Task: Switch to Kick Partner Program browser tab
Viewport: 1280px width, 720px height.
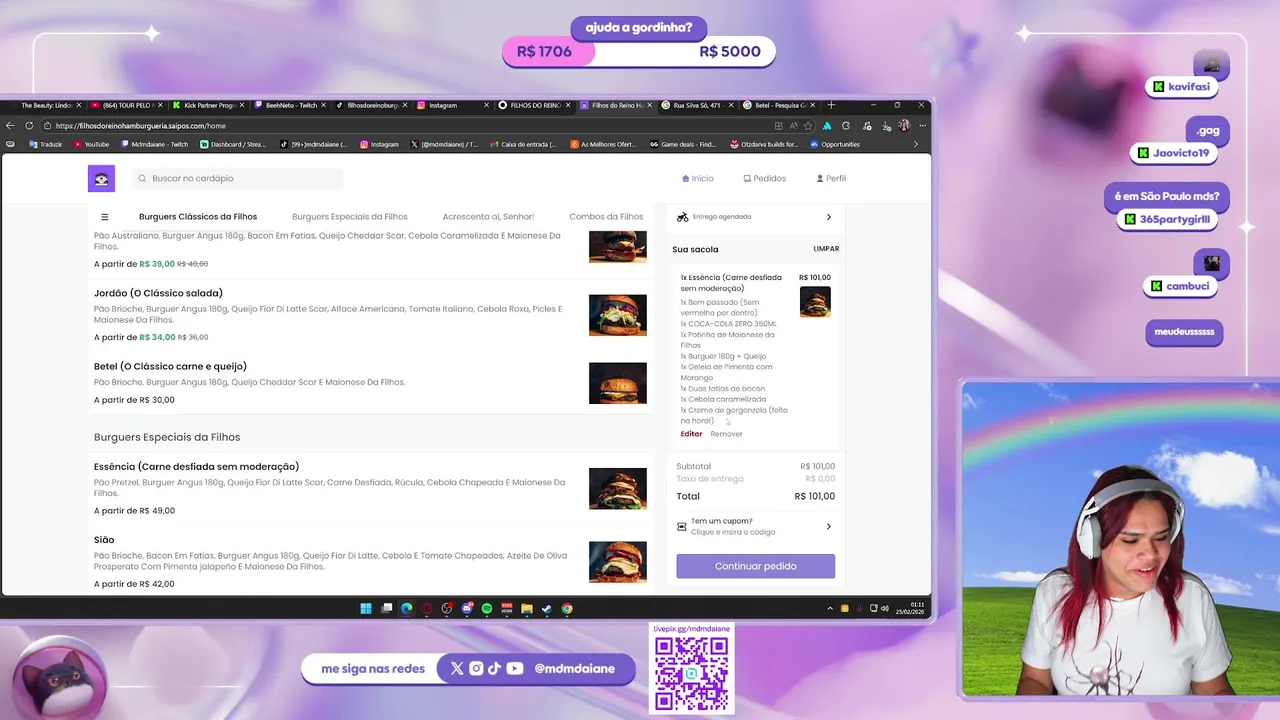Action: [x=208, y=105]
